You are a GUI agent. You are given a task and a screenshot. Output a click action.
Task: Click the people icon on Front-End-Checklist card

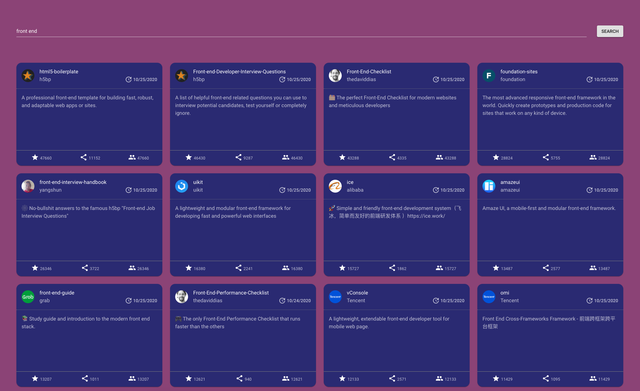439,157
